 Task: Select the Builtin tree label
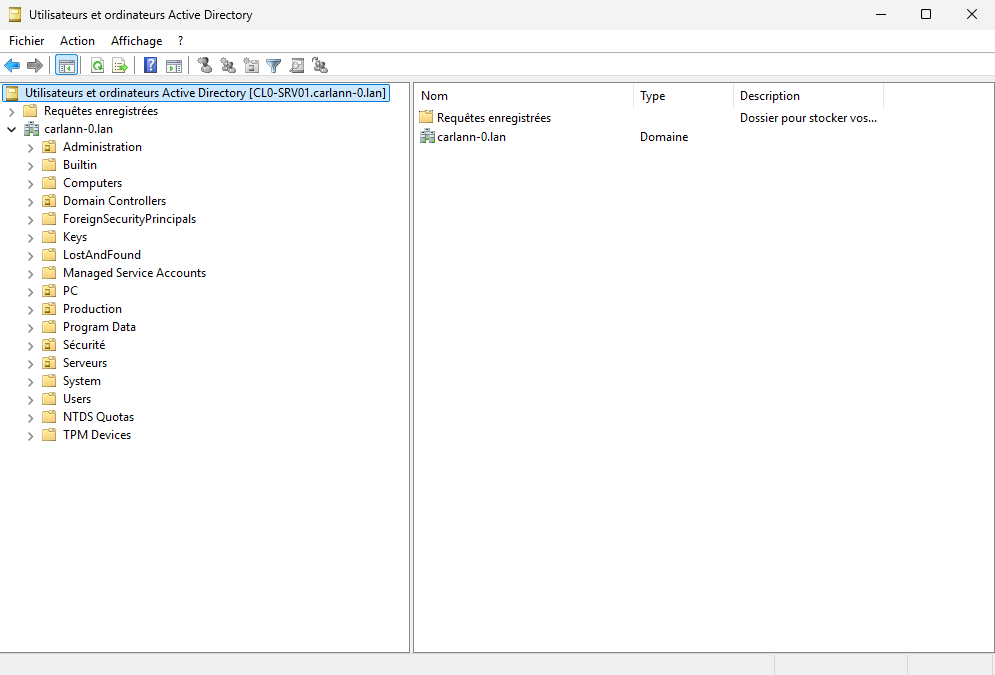[80, 165]
